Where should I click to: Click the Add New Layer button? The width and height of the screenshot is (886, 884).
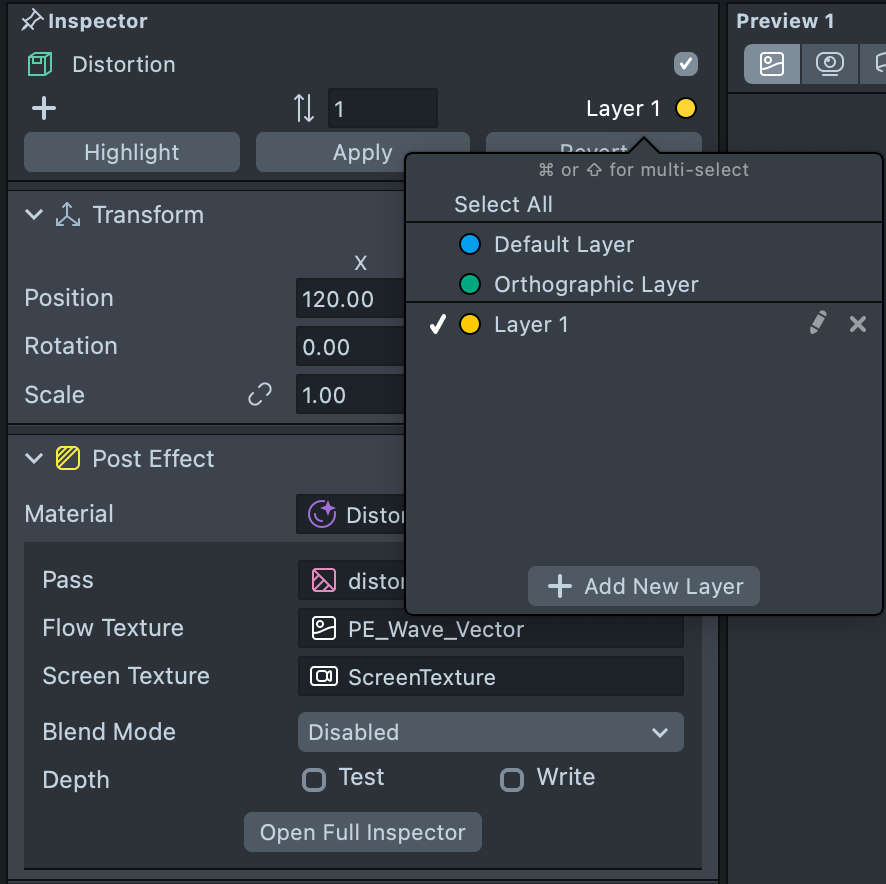[x=644, y=586]
